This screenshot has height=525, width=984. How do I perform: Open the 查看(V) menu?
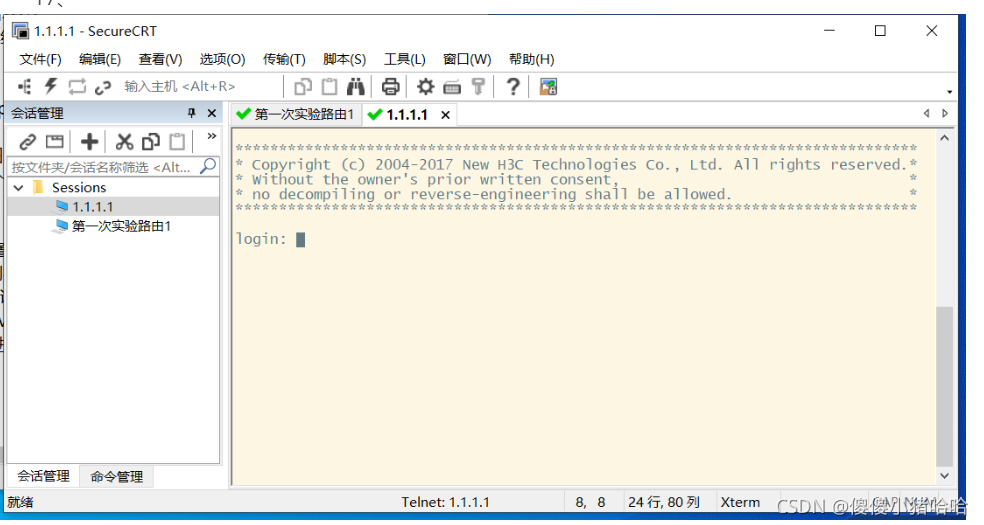click(x=160, y=59)
